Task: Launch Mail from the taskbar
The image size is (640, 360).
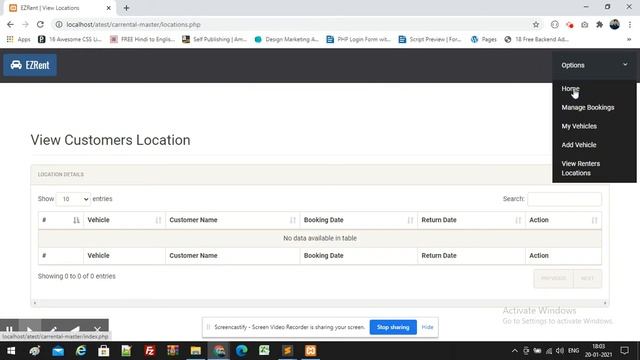Action: [58, 351]
